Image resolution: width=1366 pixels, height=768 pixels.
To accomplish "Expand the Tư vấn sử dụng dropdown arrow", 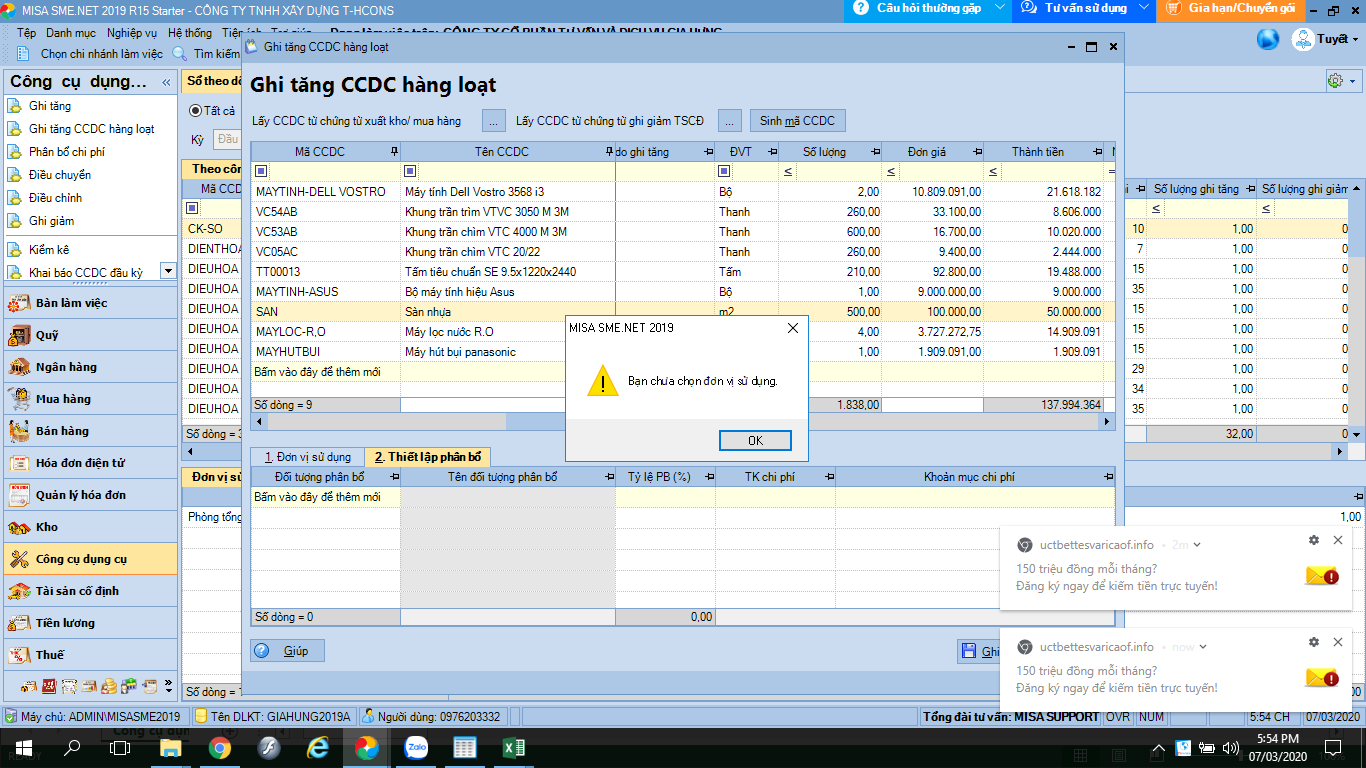I will point(1145,8).
